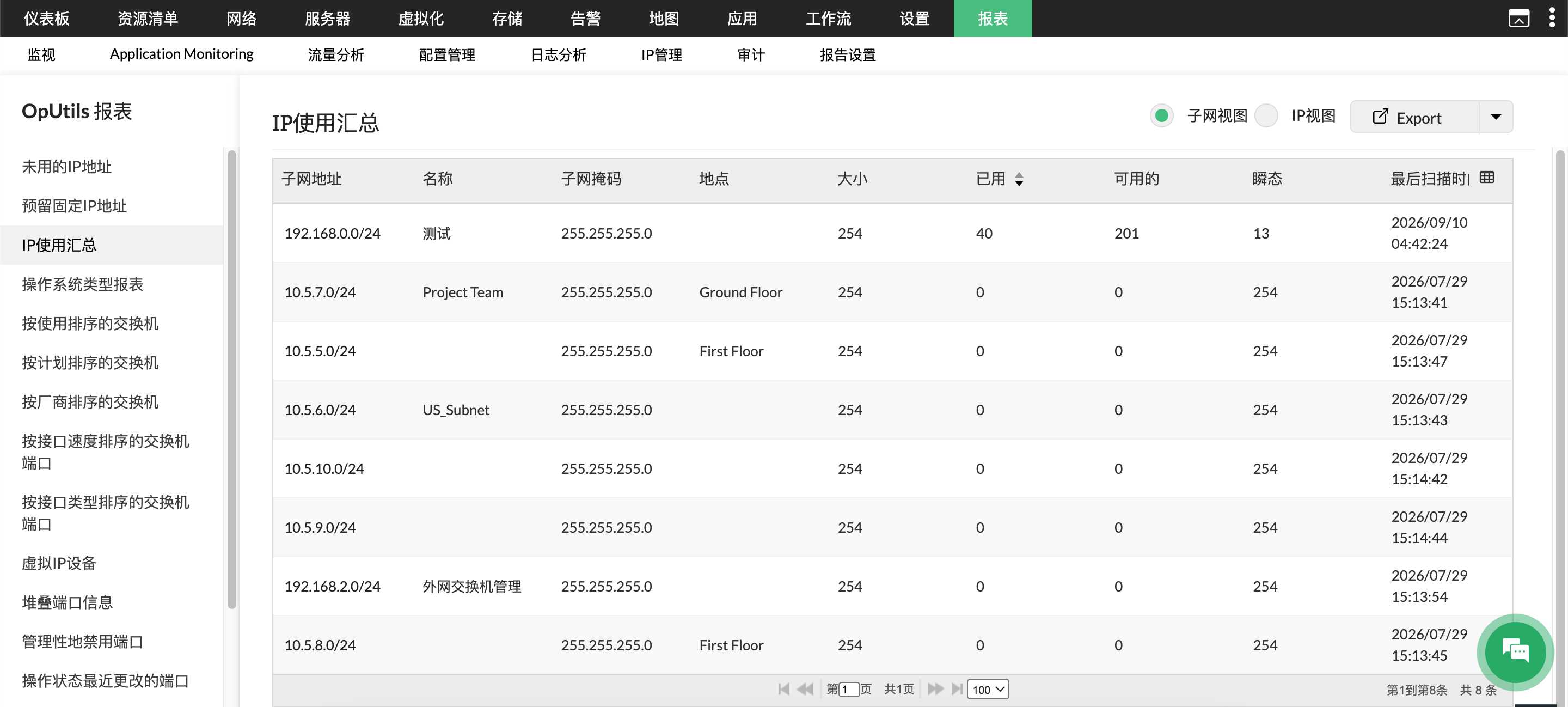Viewport: 1568px width, 707px height.
Task: Switch to the 流量分析 tab
Action: point(336,55)
